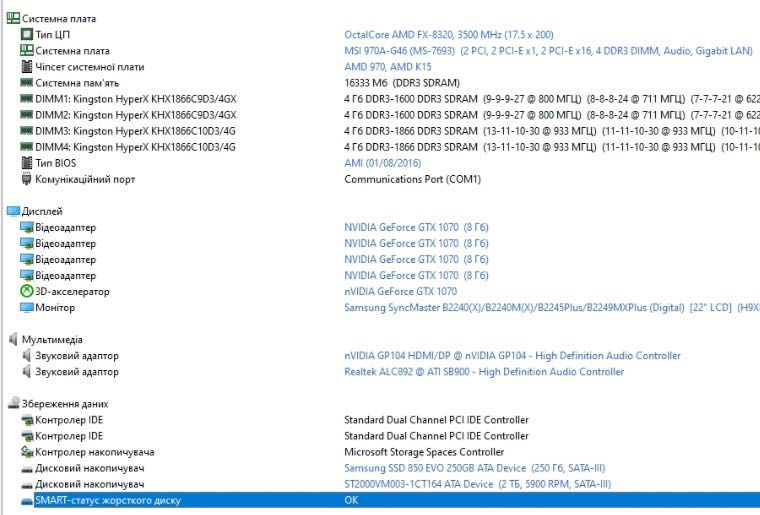
Task: Click the monitor icon in the Дисплей header
Action: 13,211
